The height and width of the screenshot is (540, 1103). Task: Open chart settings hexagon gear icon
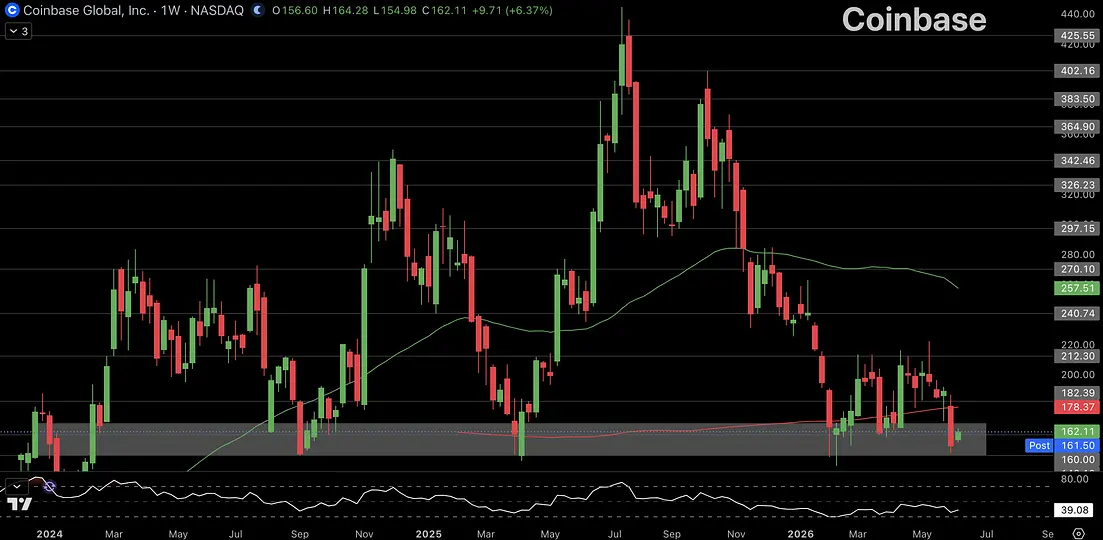1078,533
